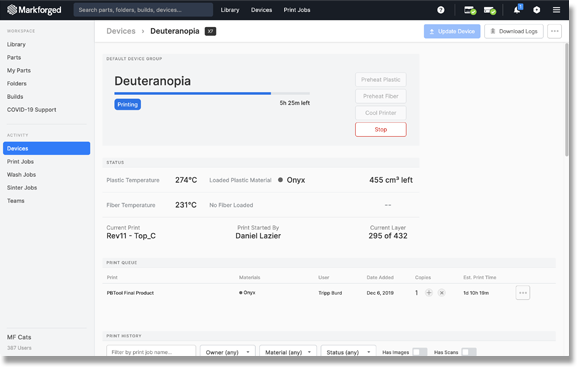Viewport: 577px width, 367px height.
Task: Click the 5h 25m left text
Action: 294,103
